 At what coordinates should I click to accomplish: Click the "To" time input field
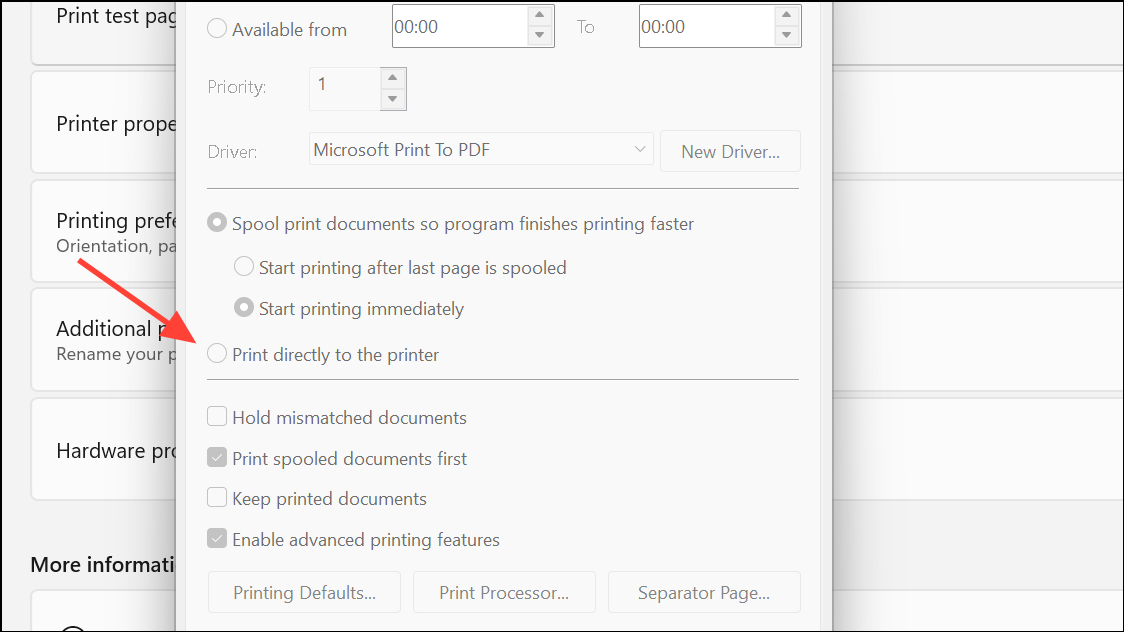[700, 25]
